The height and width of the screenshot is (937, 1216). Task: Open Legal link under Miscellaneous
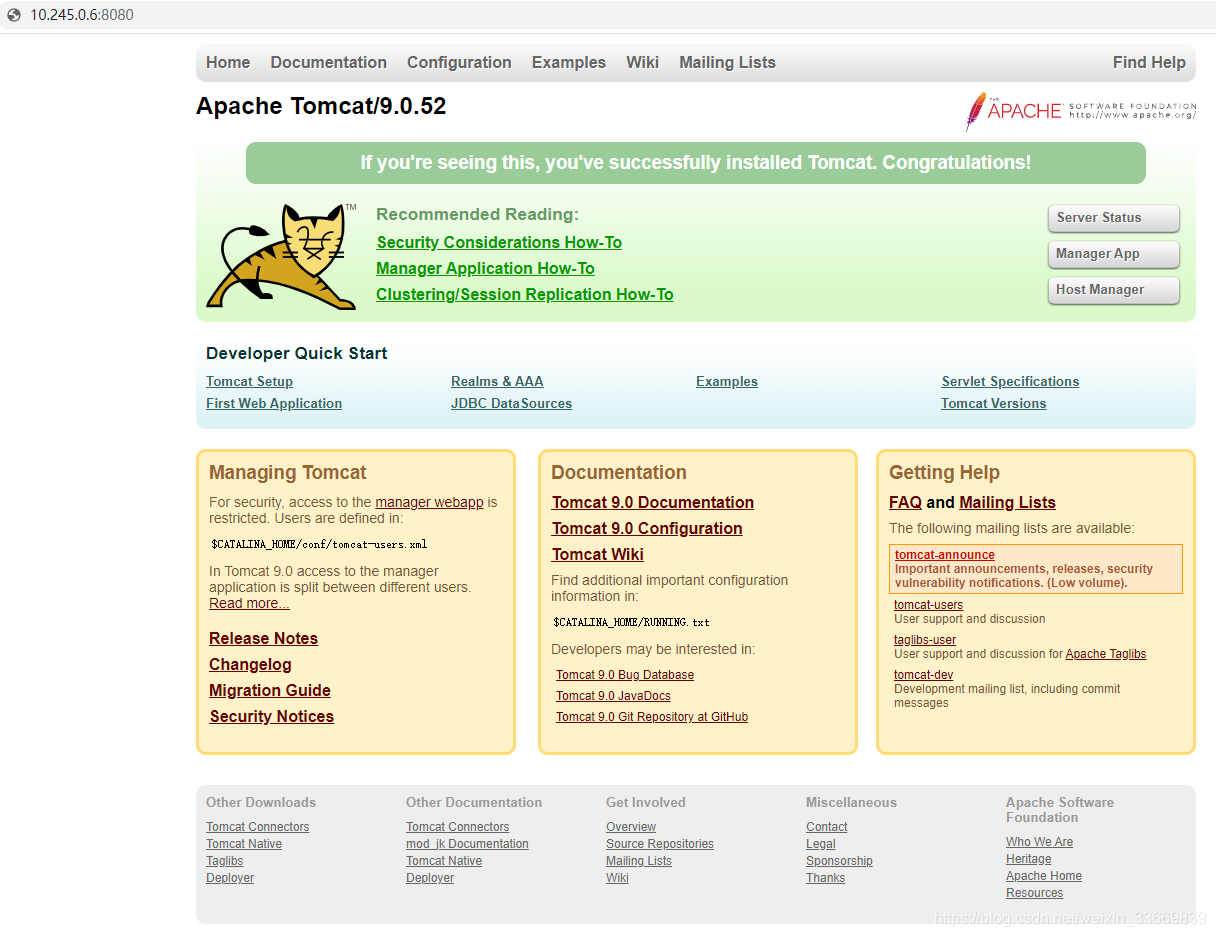(x=820, y=844)
